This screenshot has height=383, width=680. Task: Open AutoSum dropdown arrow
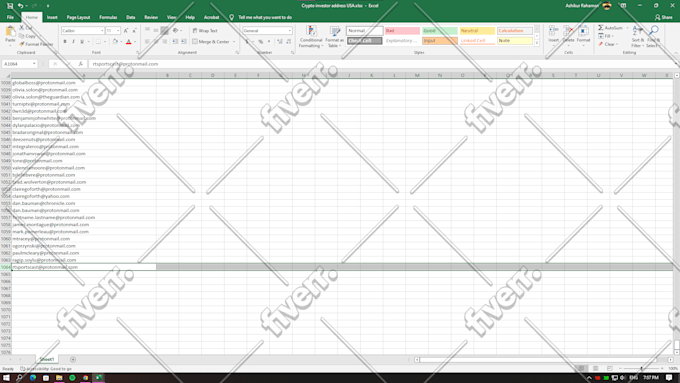(x=627, y=28)
